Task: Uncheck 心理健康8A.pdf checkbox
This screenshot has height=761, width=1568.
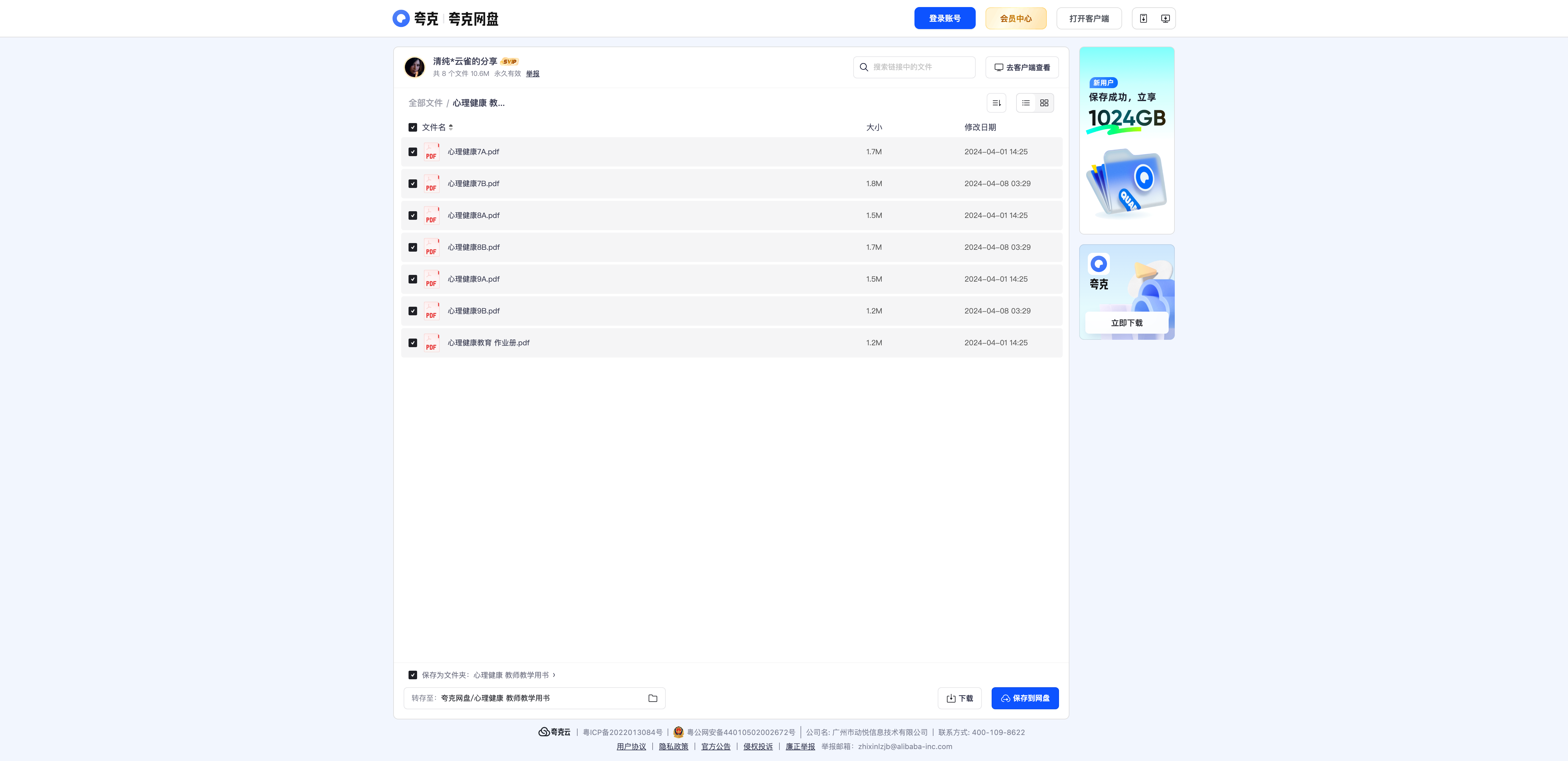Action: pyautogui.click(x=413, y=215)
